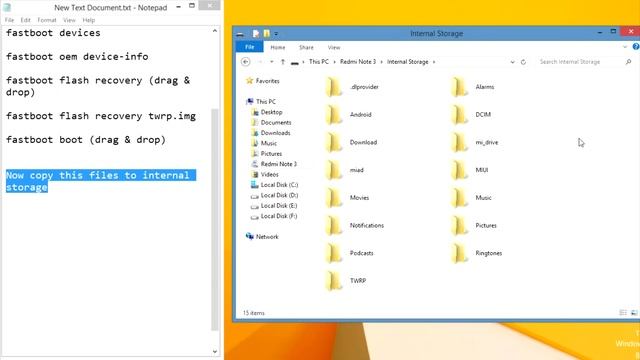Select the mi_drive folder

[x=475, y=142]
